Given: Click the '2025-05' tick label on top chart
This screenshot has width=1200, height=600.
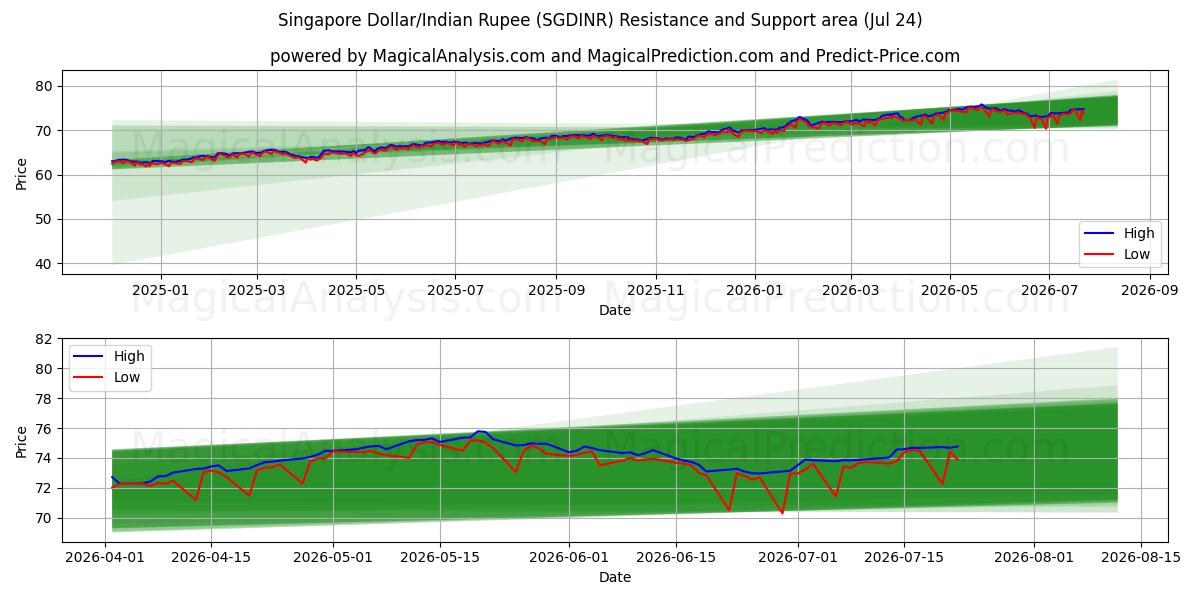Looking at the screenshot, I should coord(356,290).
